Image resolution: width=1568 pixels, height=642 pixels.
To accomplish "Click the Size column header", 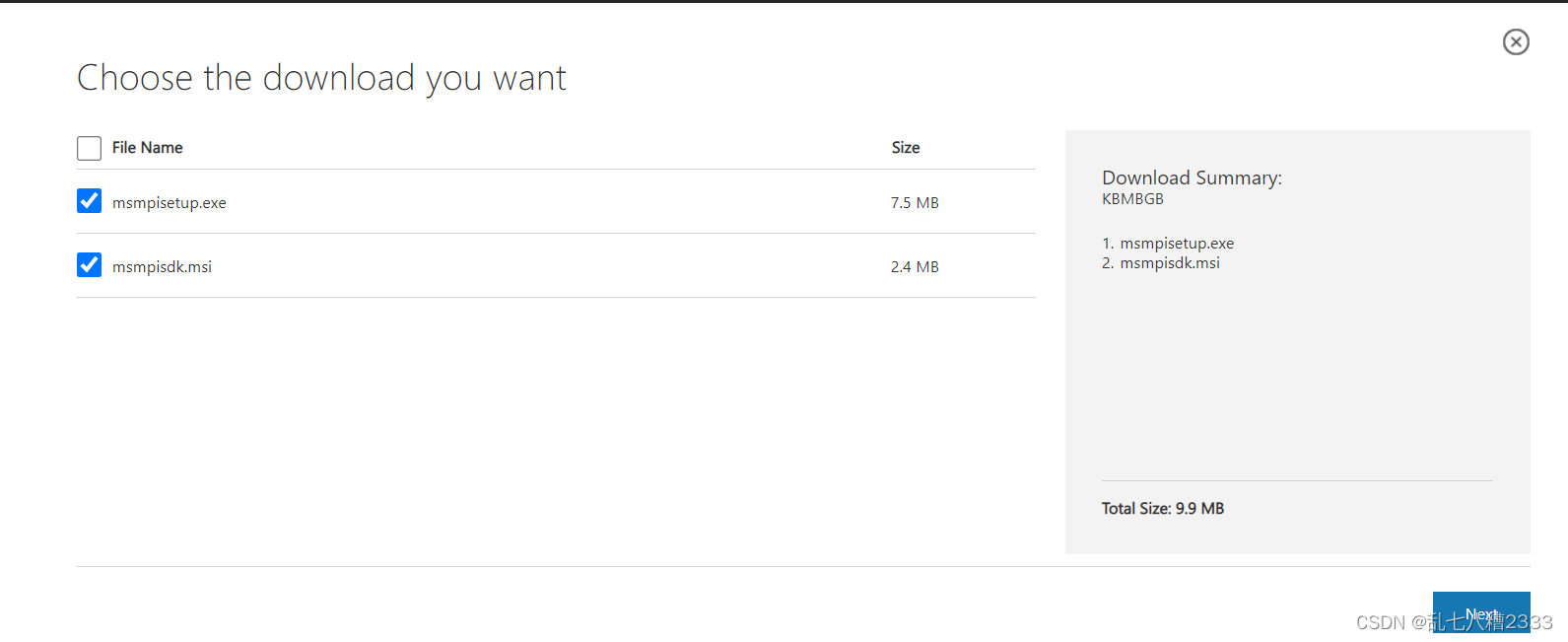I will click(x=906, y=148).
